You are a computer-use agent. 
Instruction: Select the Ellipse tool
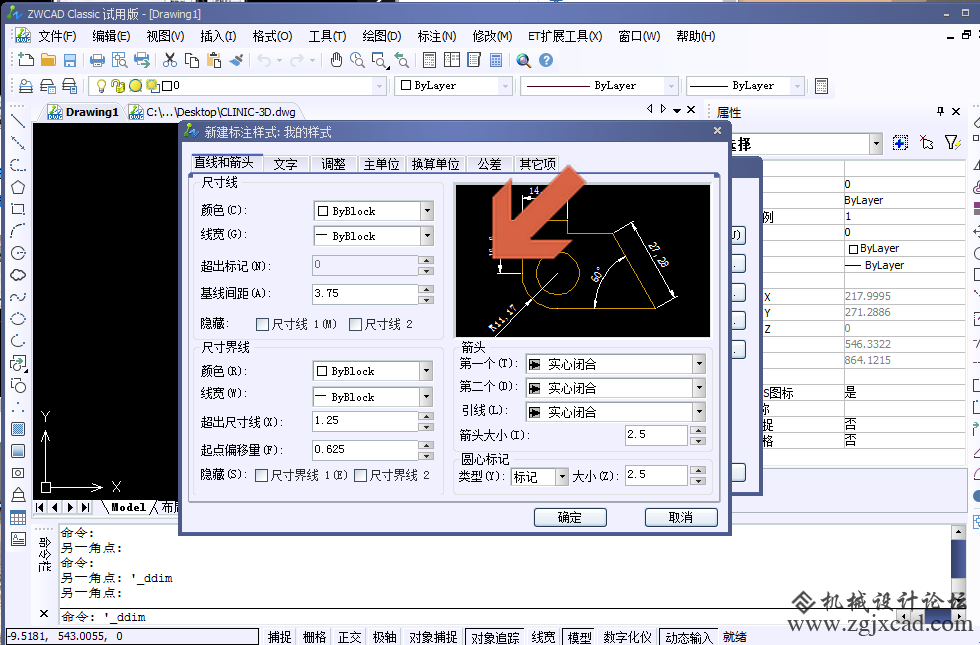18,319
